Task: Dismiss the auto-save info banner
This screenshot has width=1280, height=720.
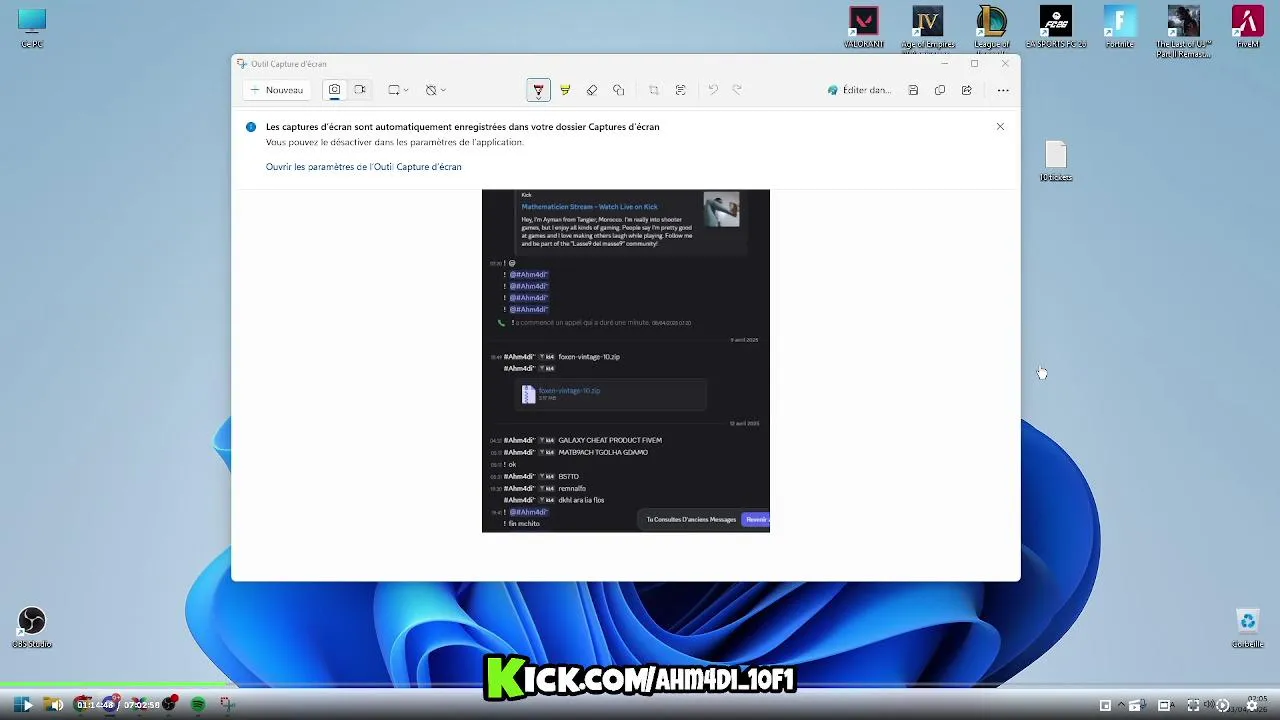Action: [x=1000, y=127]
